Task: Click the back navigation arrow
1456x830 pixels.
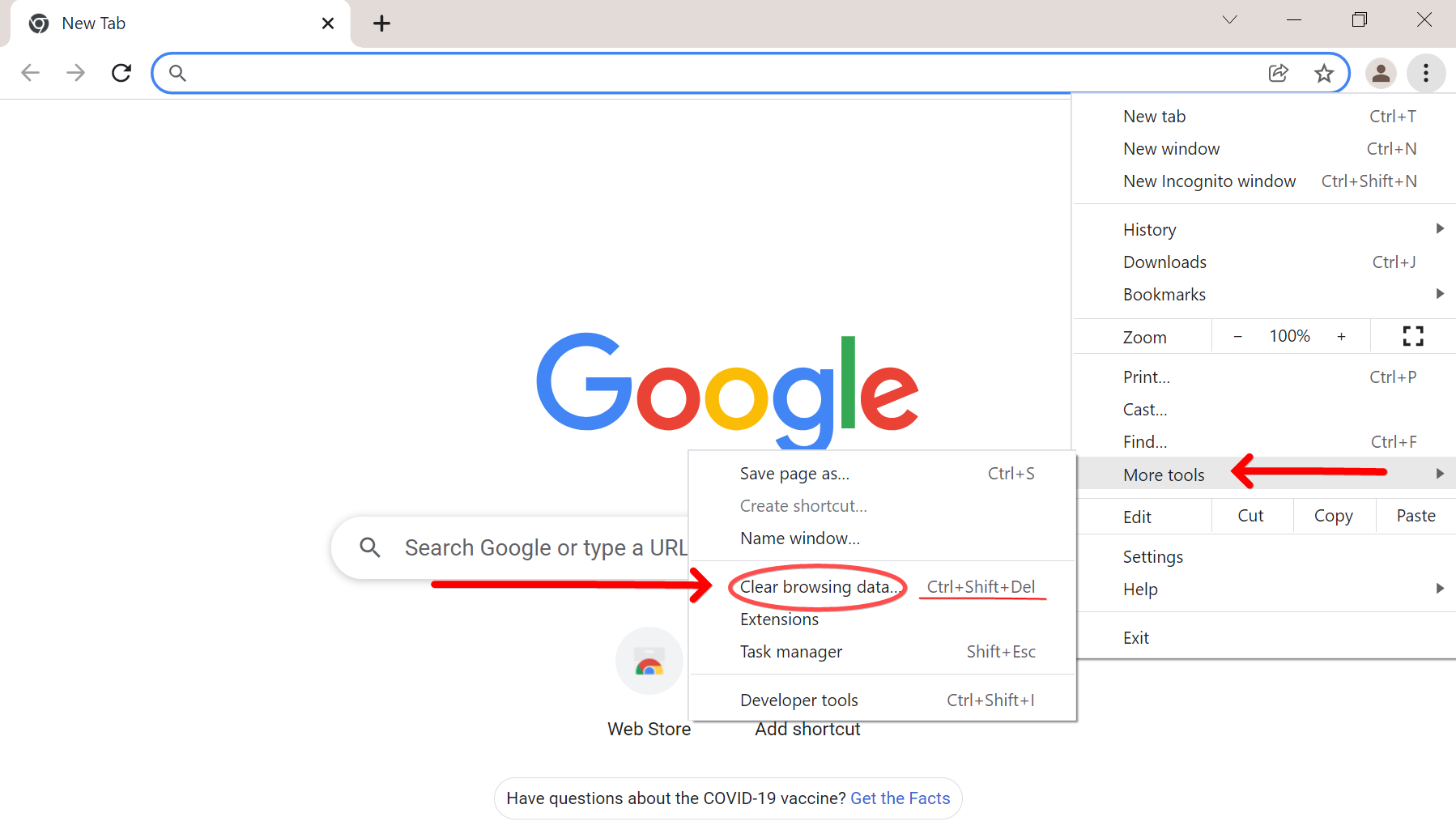Action: point(30,72)
